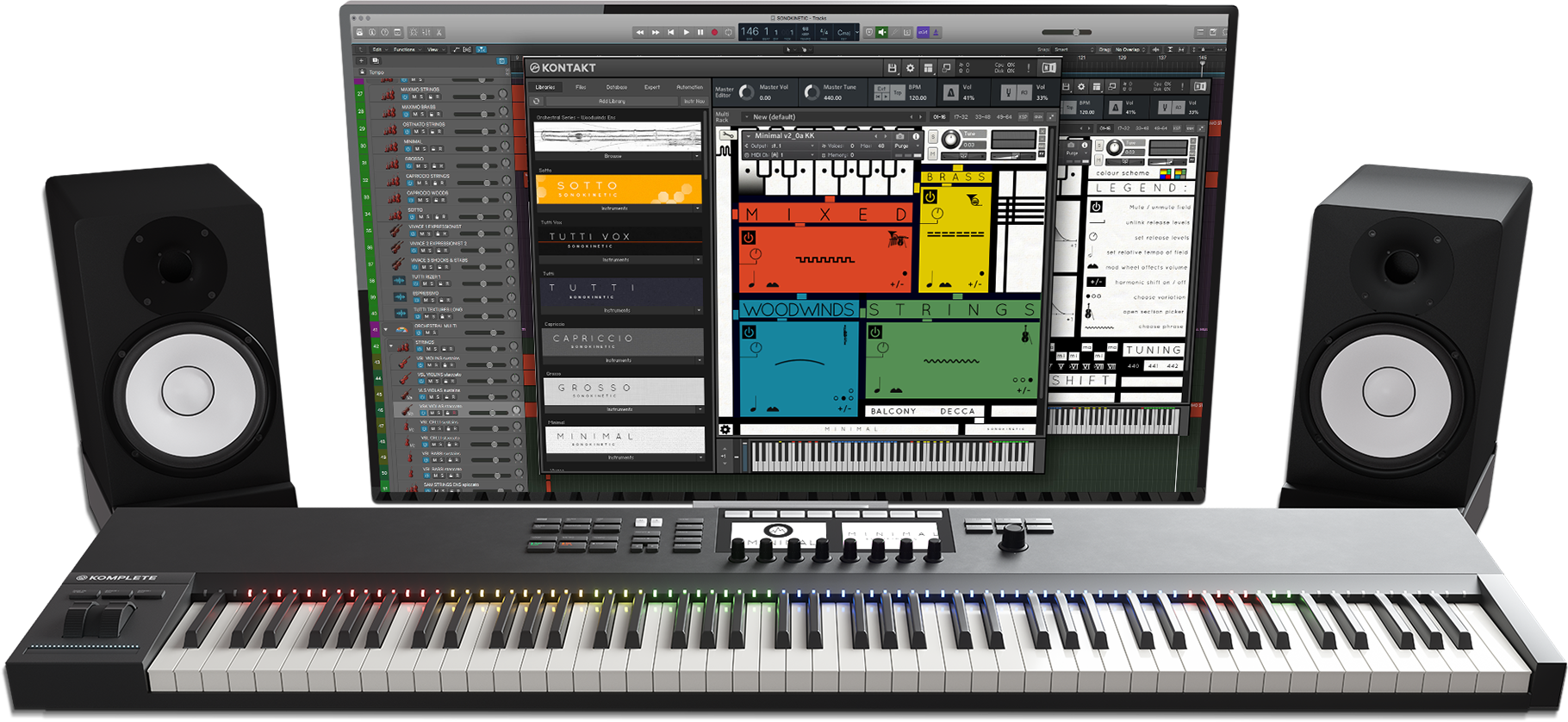Choose phrase wavy line in Strings field
Viewport: 1568px width, 722px height.
(x=951, y=361)
